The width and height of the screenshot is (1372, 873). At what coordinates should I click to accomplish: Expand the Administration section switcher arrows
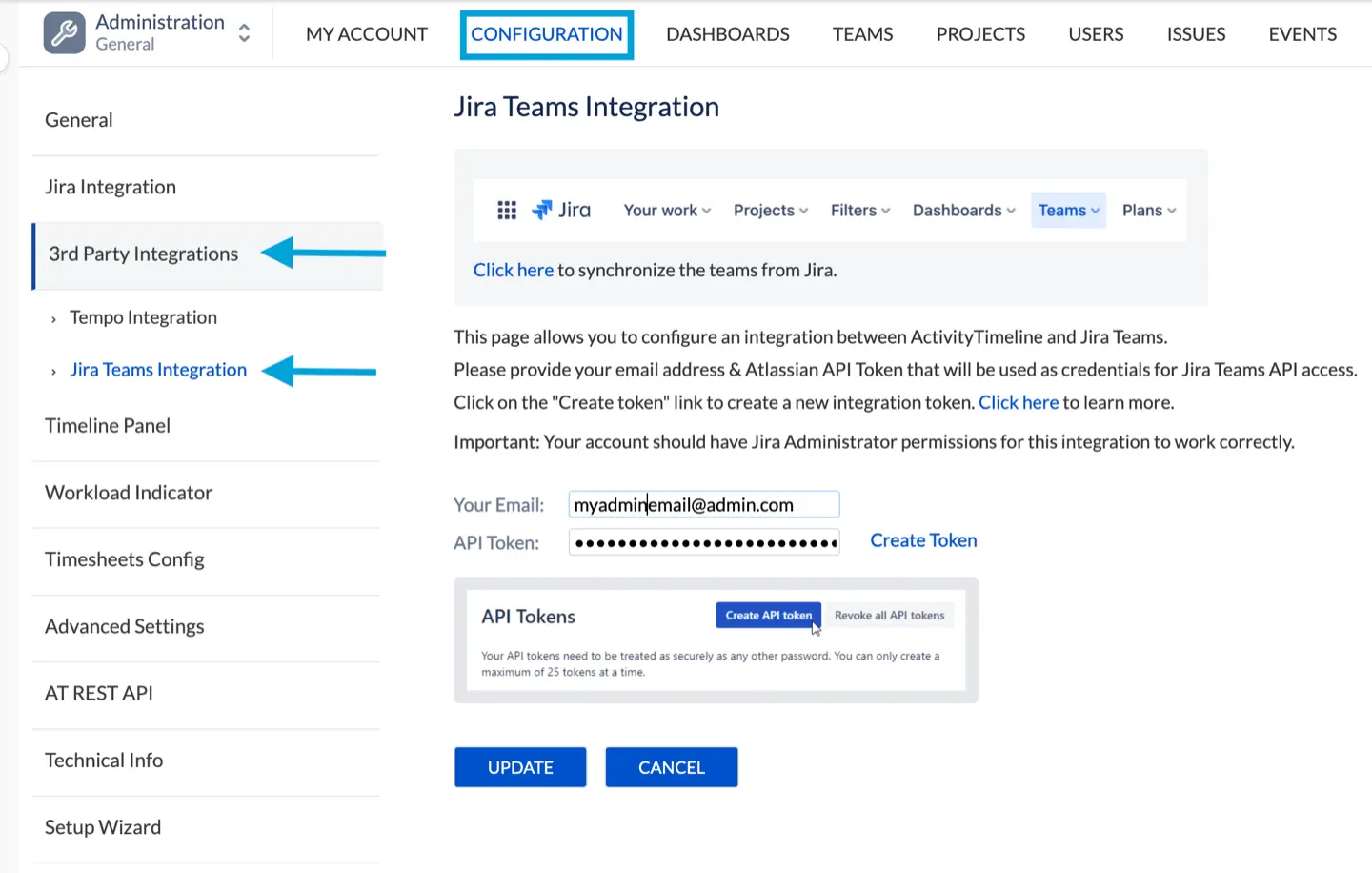(244, 33)
